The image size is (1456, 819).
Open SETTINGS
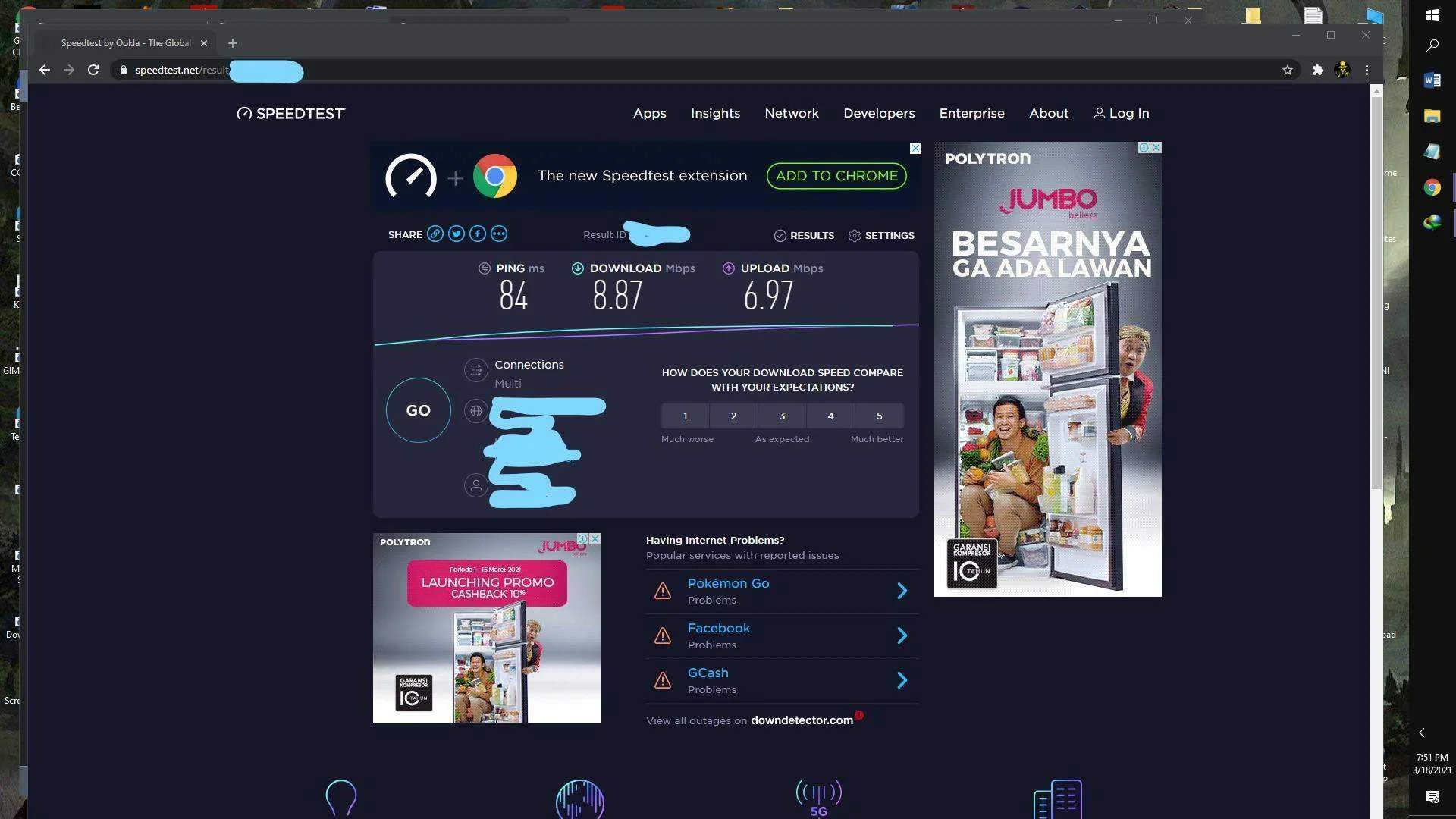(881, 235)
